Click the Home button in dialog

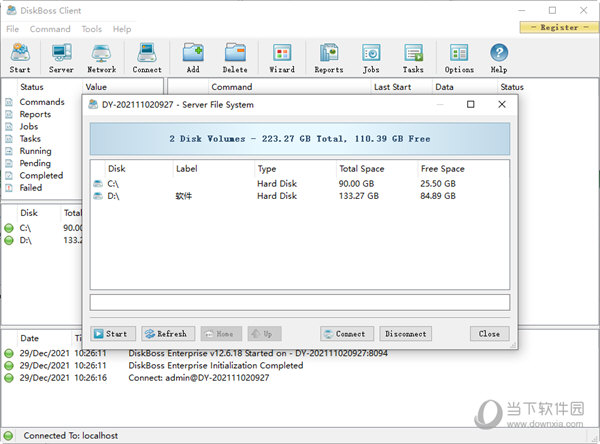click(x=221, y=334)
